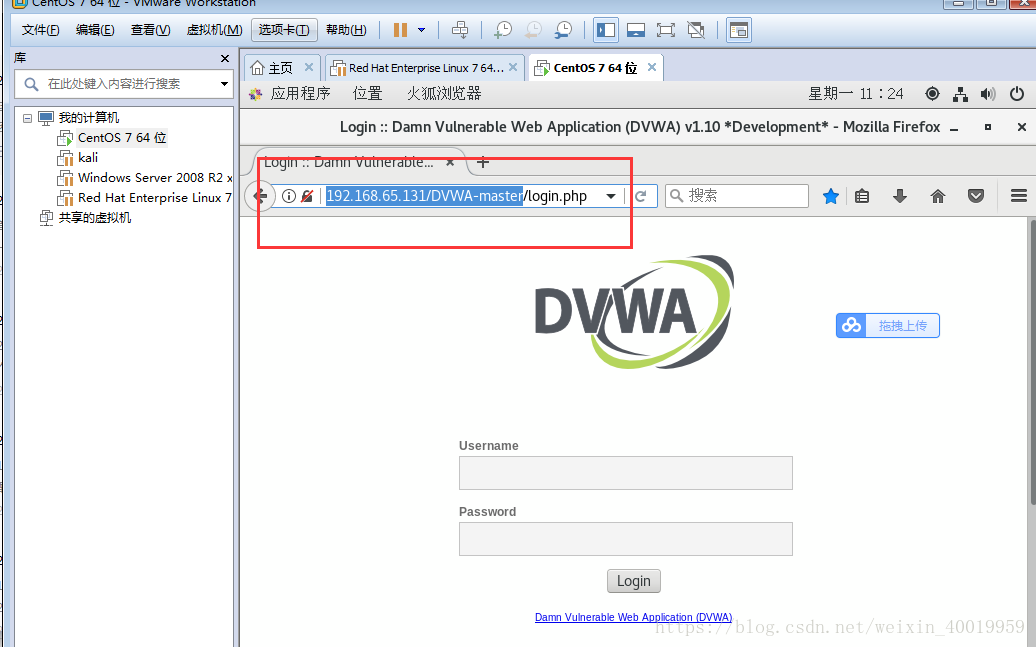Toggle library sidebar view icon
The image size is (1036, 647).
[606, 30]
